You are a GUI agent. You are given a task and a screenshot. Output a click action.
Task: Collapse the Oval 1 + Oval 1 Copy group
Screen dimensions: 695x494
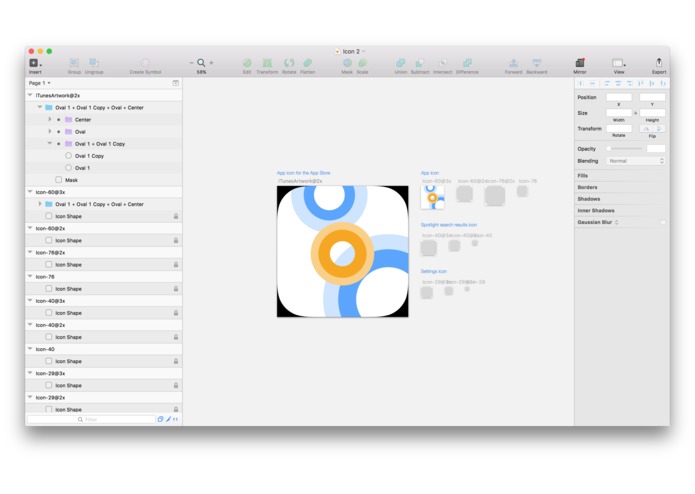pos(50,144)
